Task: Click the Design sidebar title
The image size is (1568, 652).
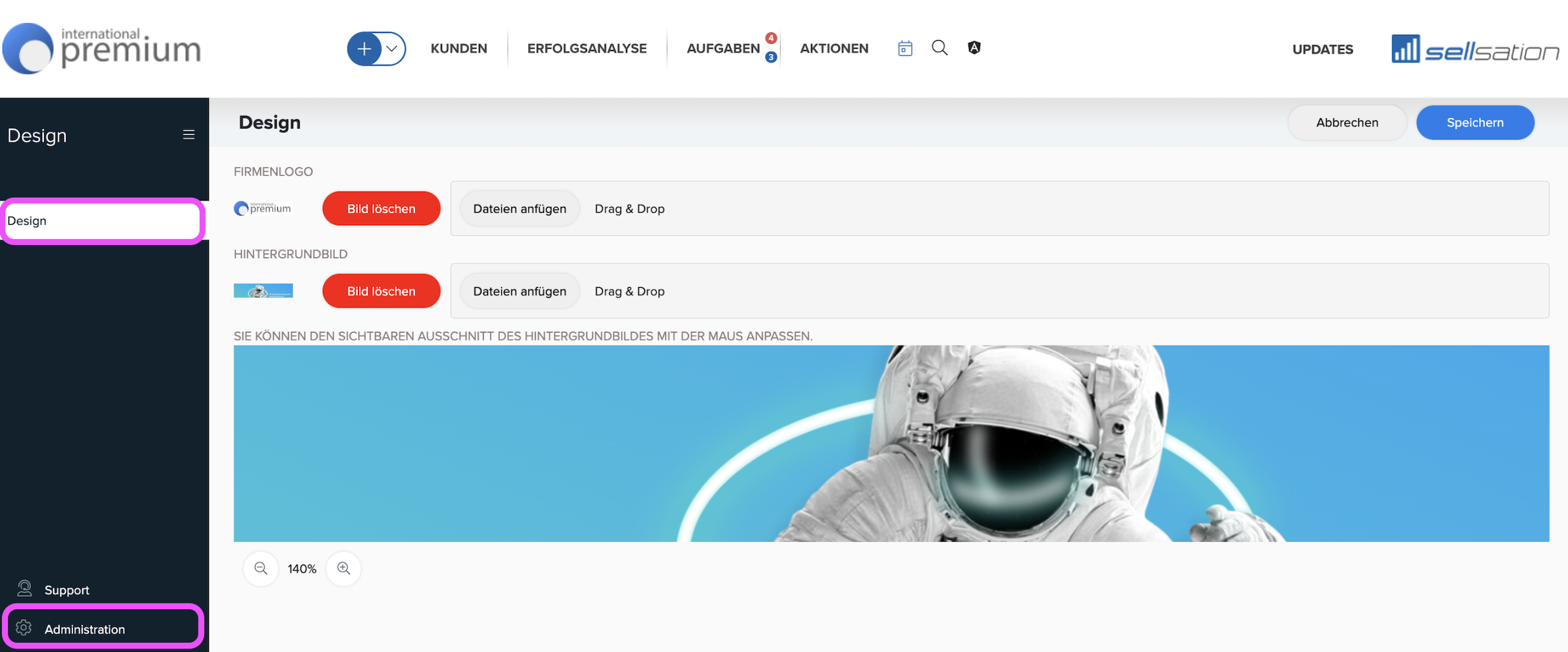Action: 37,135
